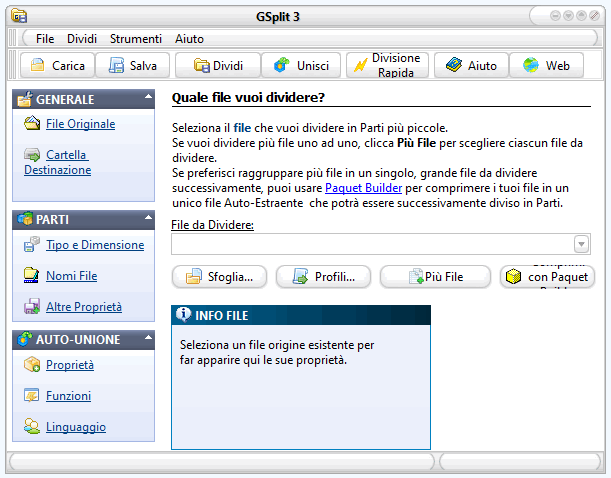Click the Web toolbar button
Viewport: 611px width, 478px height.
pyautogui.click(x=546, y=65)
